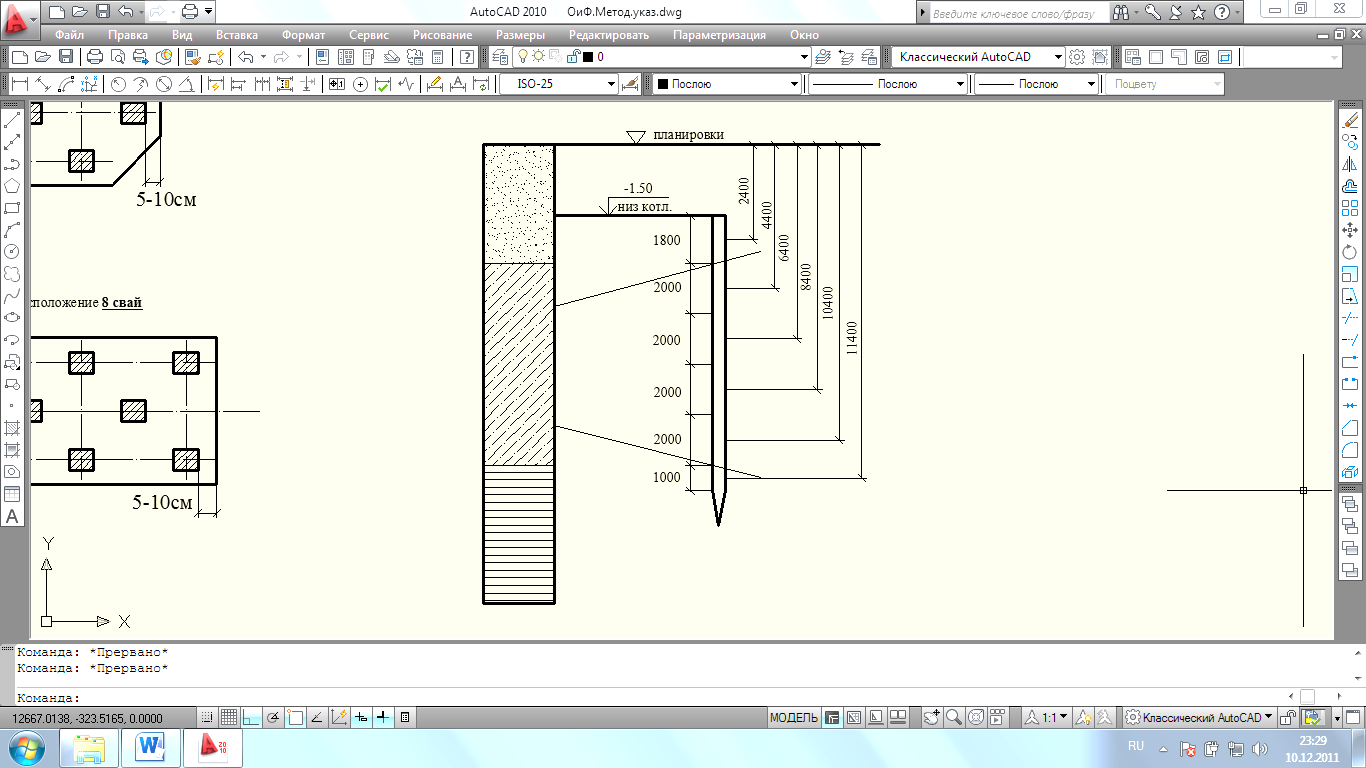The image size is (1366, 768).
Task: Open Классический AutoCAD workspace dropdown in toolbar
Action: pyautogui.click(x=1057, y=57)
